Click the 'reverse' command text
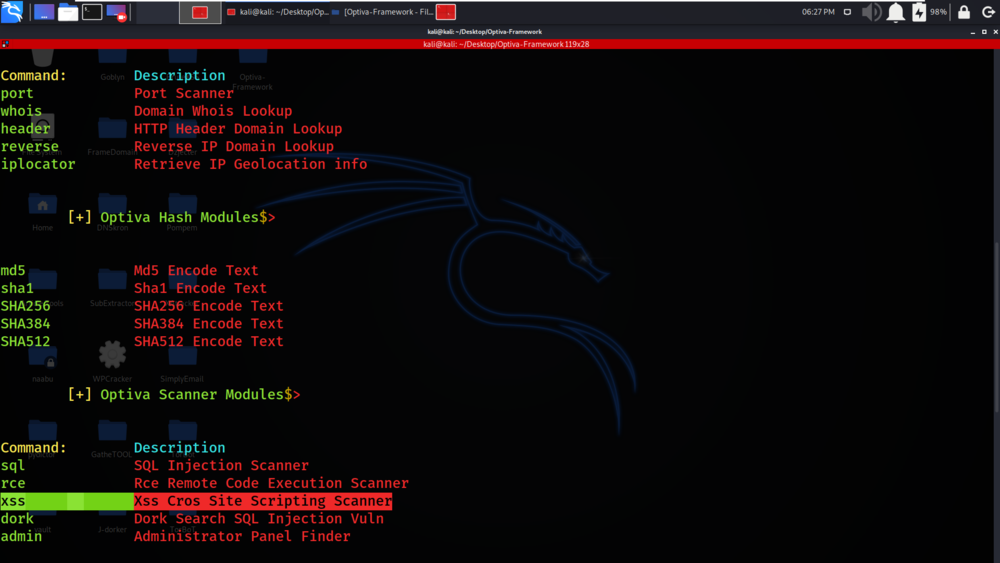 (29, 147)
